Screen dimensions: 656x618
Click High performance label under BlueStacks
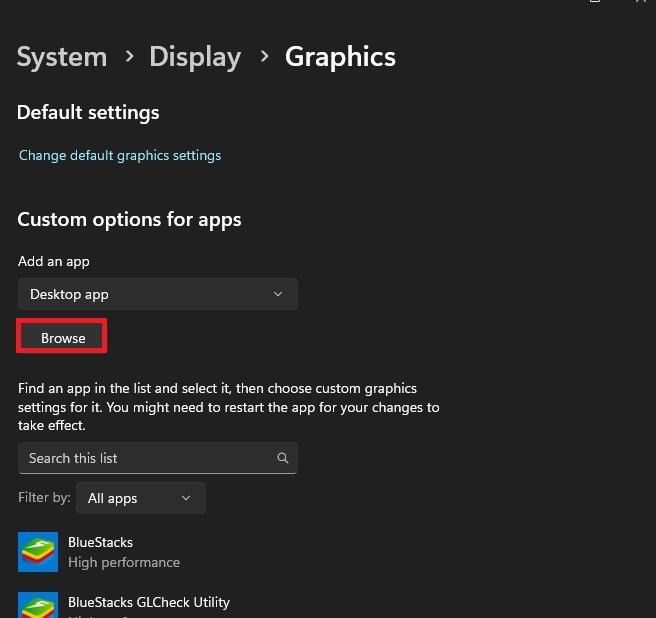click(124, 562)
